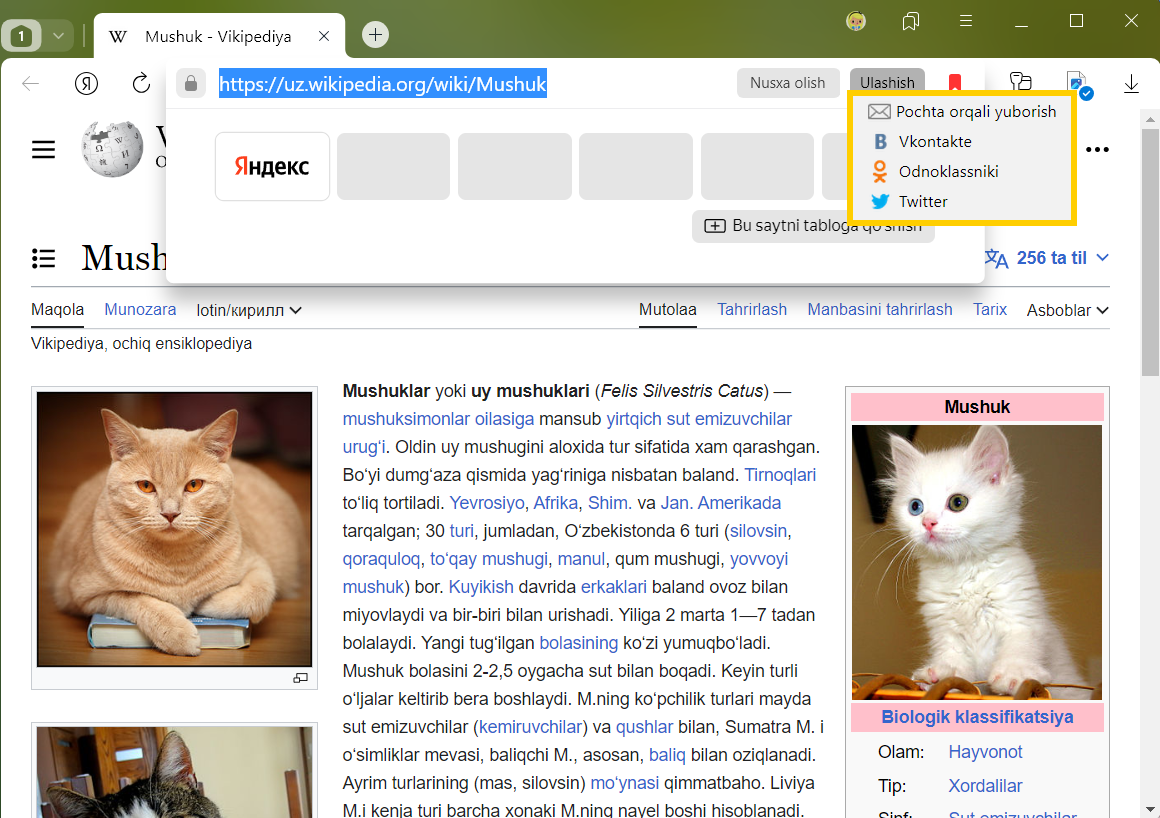Open the downloads arrow icon

tap(1131, 83)
